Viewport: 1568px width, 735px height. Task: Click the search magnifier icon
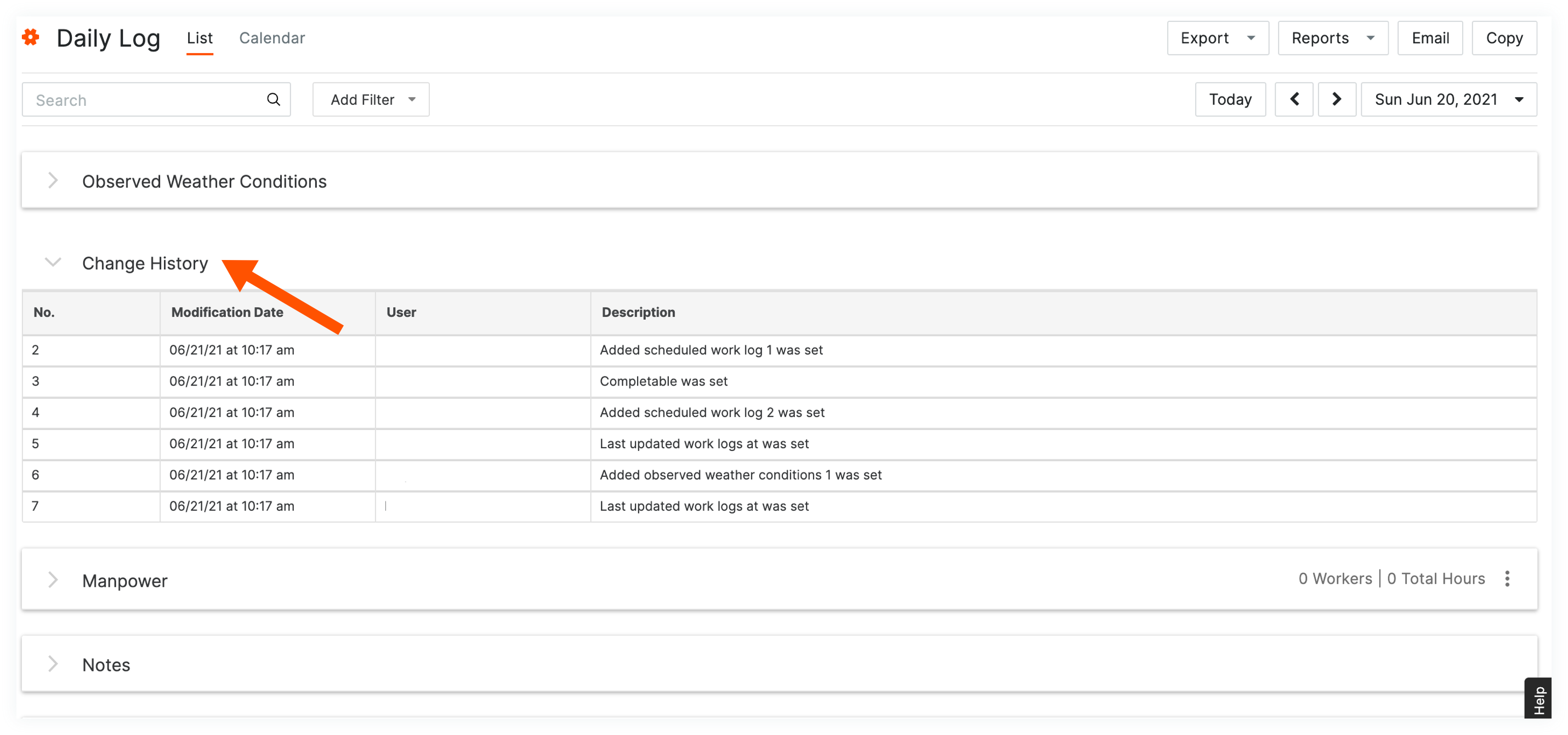pyautogui.click(x=274, y=99)
